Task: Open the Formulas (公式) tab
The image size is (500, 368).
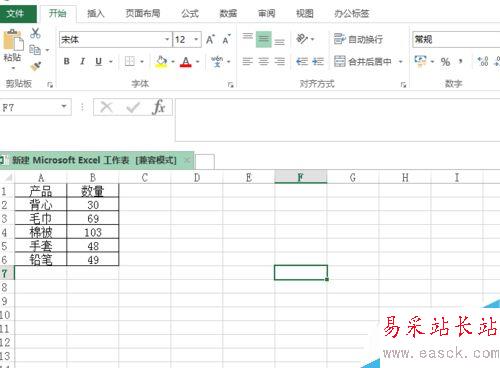Action: tap(190, 13)
